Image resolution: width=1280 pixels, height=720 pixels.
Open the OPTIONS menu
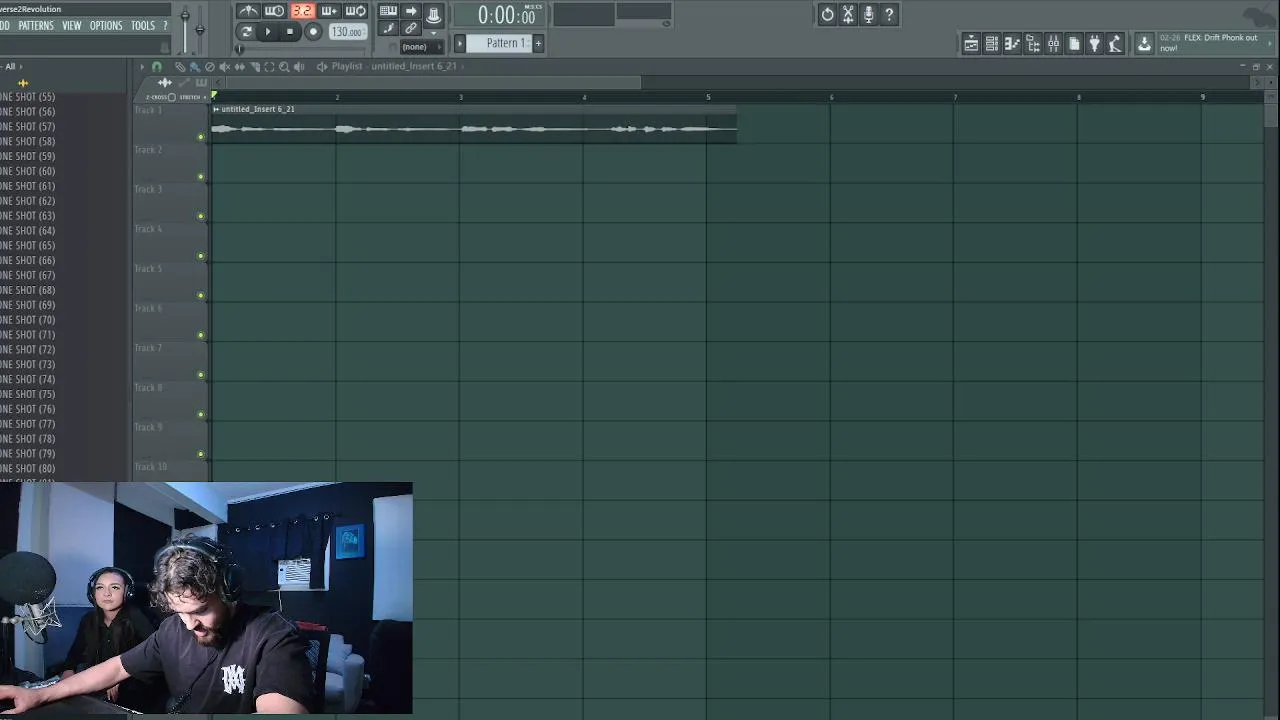pos(106,26)
